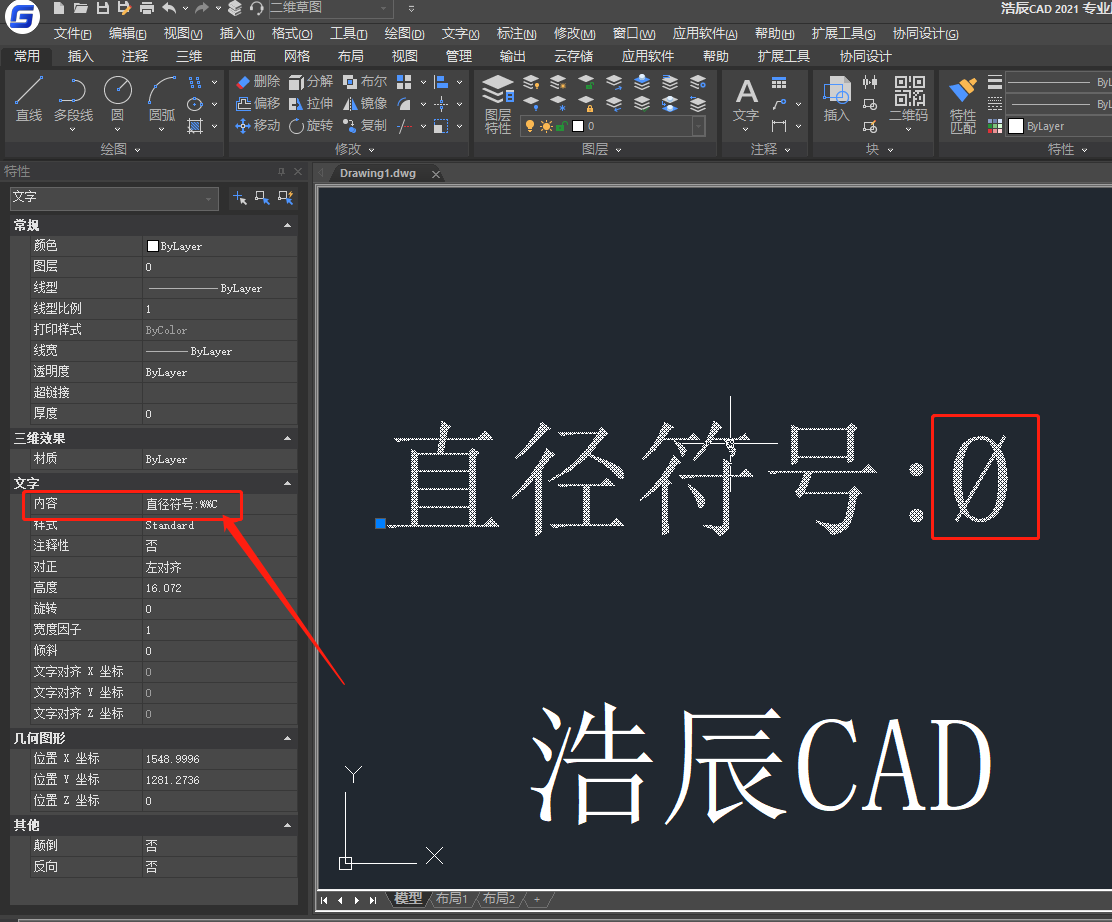Switch to the 云存储 ribbon tab
This screenshot has width=1112, height=922.
[573, 56]
